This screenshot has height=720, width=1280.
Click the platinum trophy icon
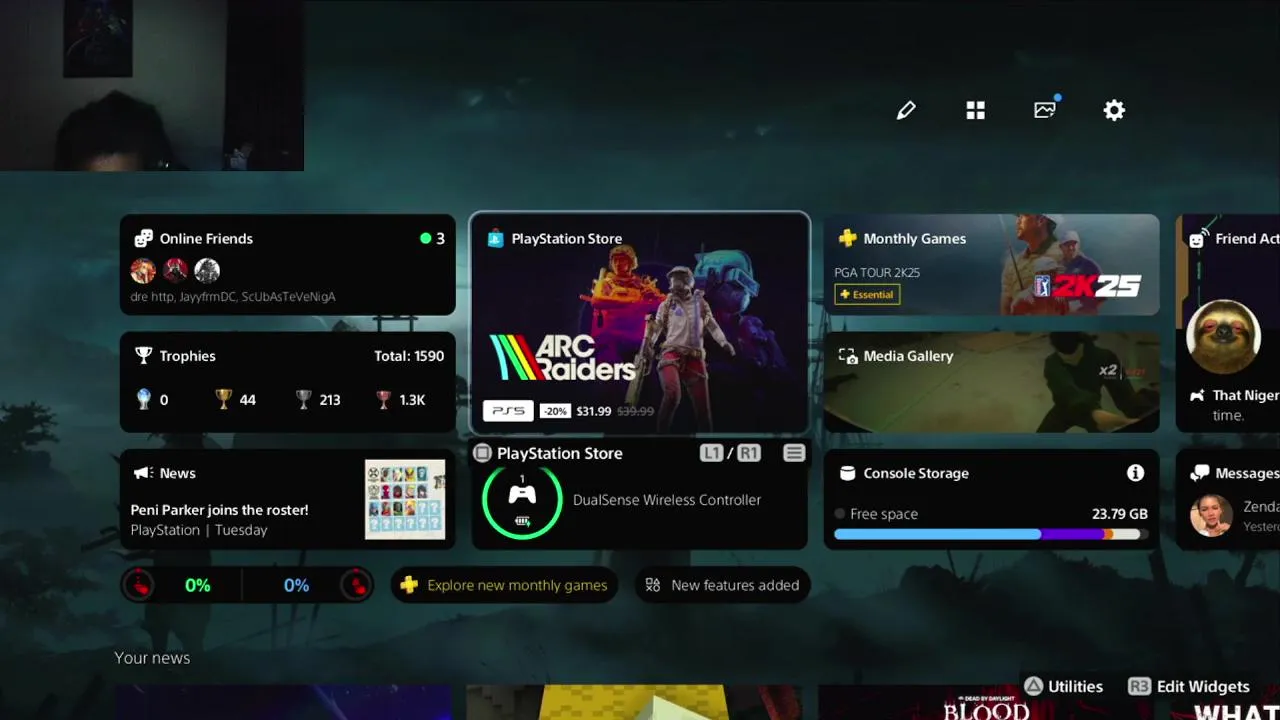point(144,399)
